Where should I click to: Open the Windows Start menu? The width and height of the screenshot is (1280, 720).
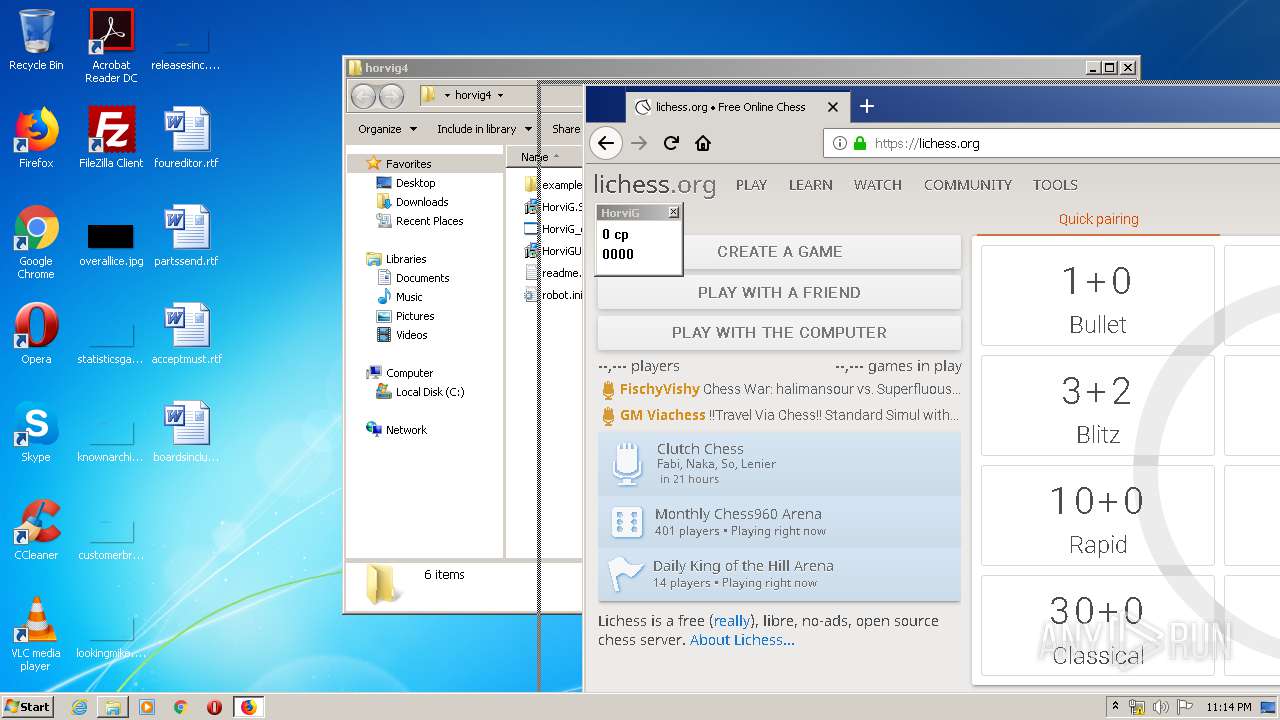(x=28, y=707)
